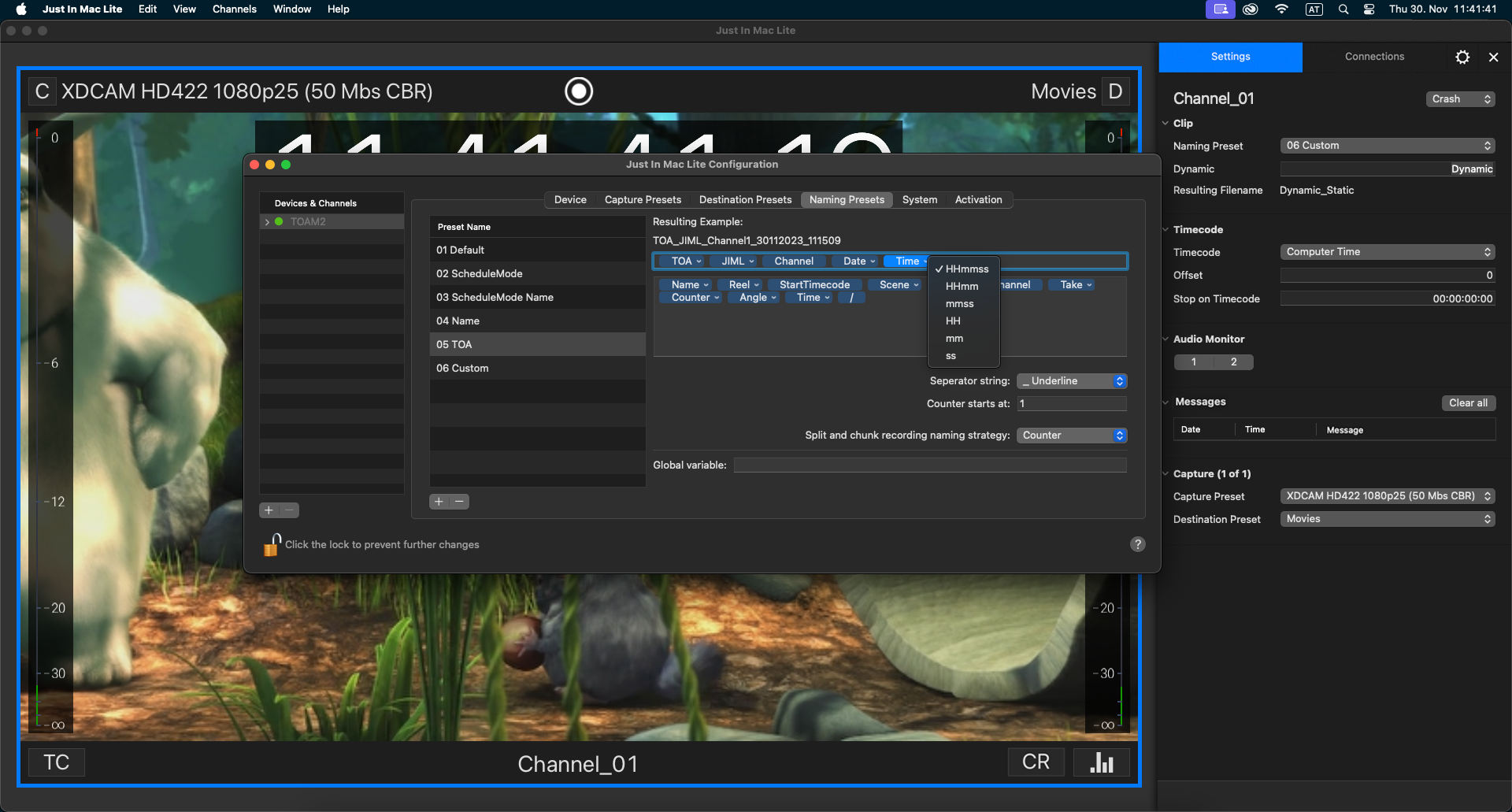Switch to the Device tab

pyautogui.click(x=570, y=200)
